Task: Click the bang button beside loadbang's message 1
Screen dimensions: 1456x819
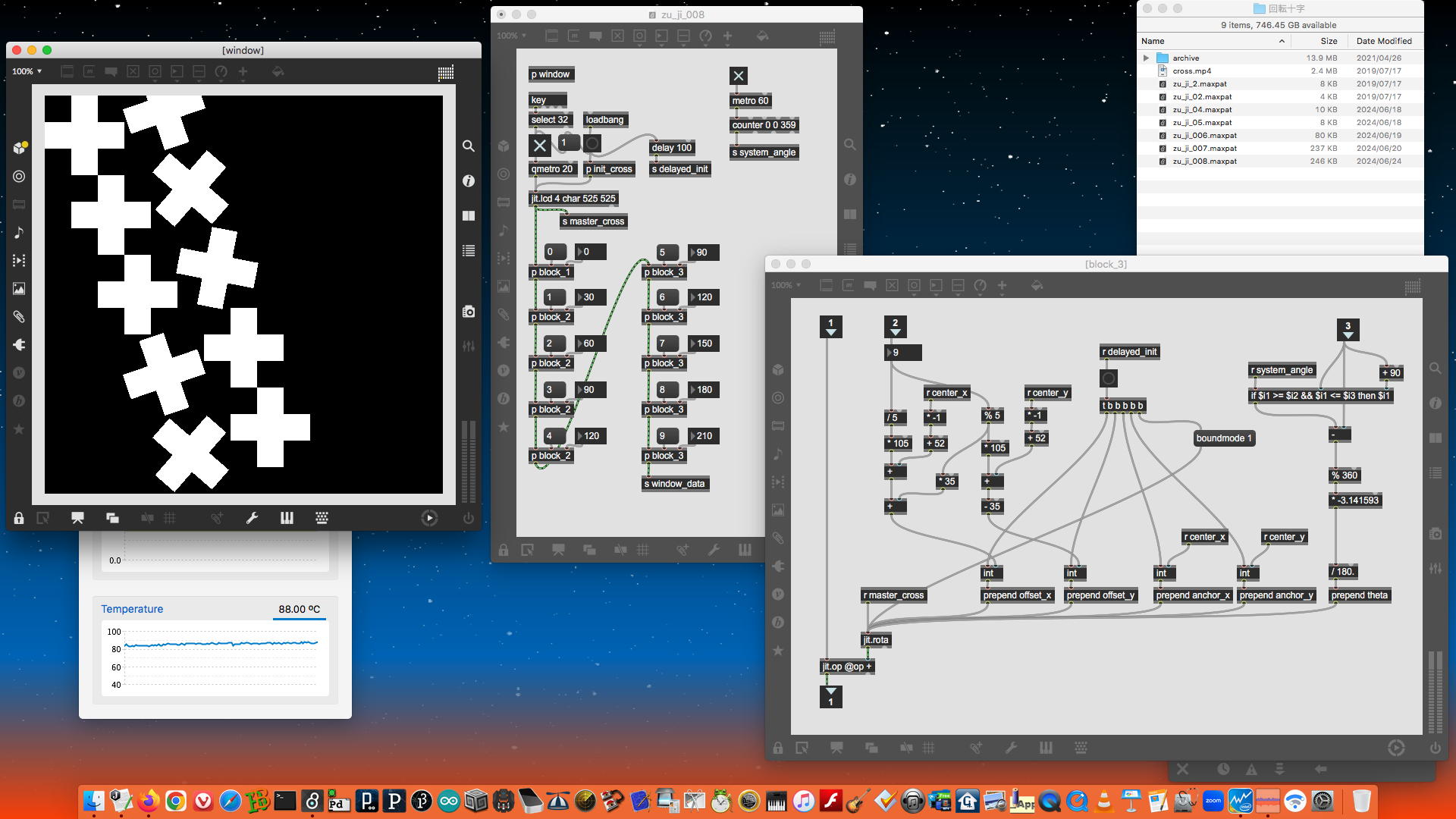Action: (x=592, y=143)
